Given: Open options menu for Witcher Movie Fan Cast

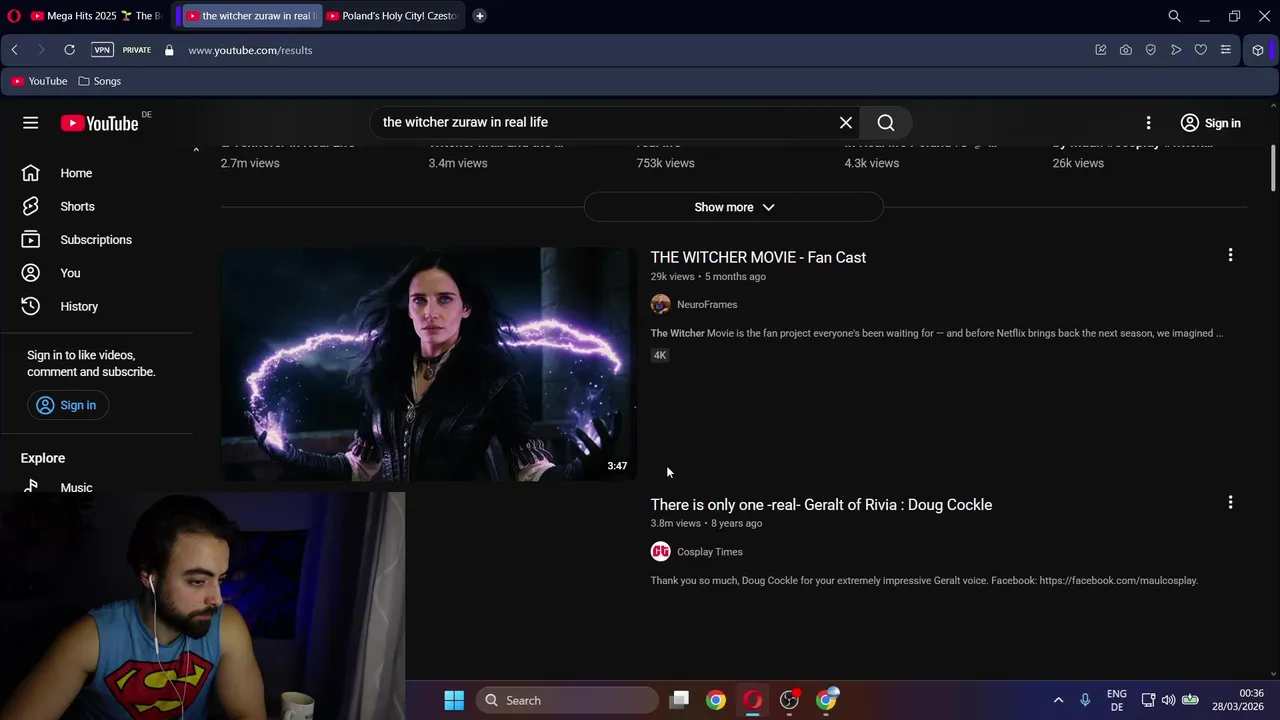Looking at the screenshot, I should 1230,255.
